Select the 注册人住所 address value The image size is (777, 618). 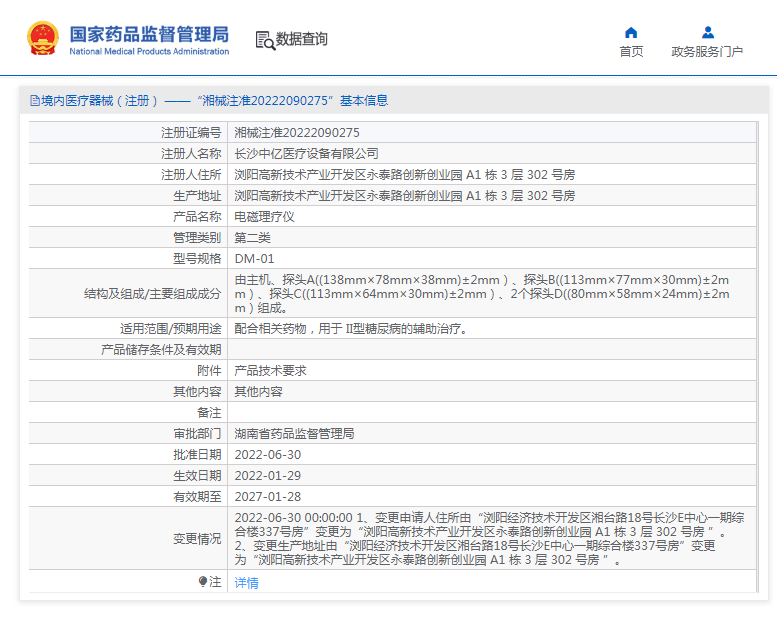[x=404, y=175]
